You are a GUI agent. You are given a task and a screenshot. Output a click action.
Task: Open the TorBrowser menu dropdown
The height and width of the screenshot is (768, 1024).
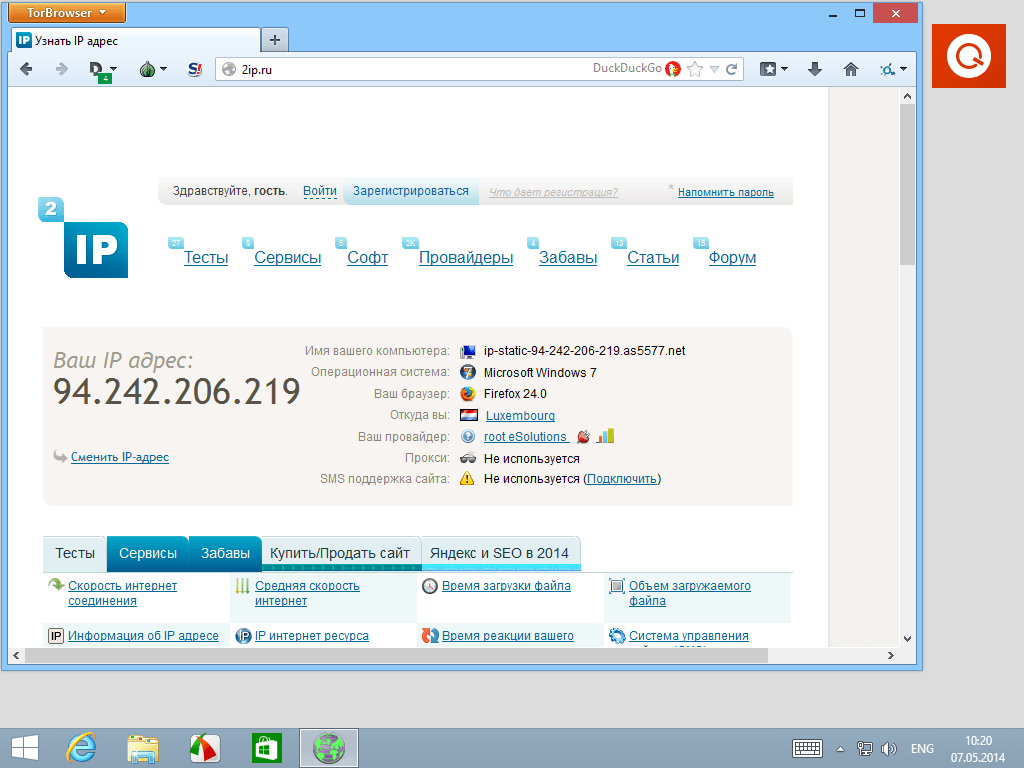click(67, 12)
